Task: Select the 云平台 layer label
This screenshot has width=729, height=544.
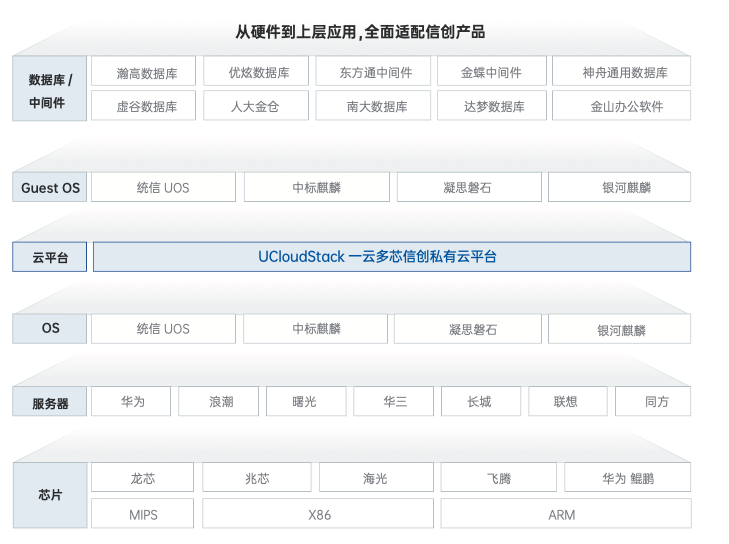Action: click(50, 257)
